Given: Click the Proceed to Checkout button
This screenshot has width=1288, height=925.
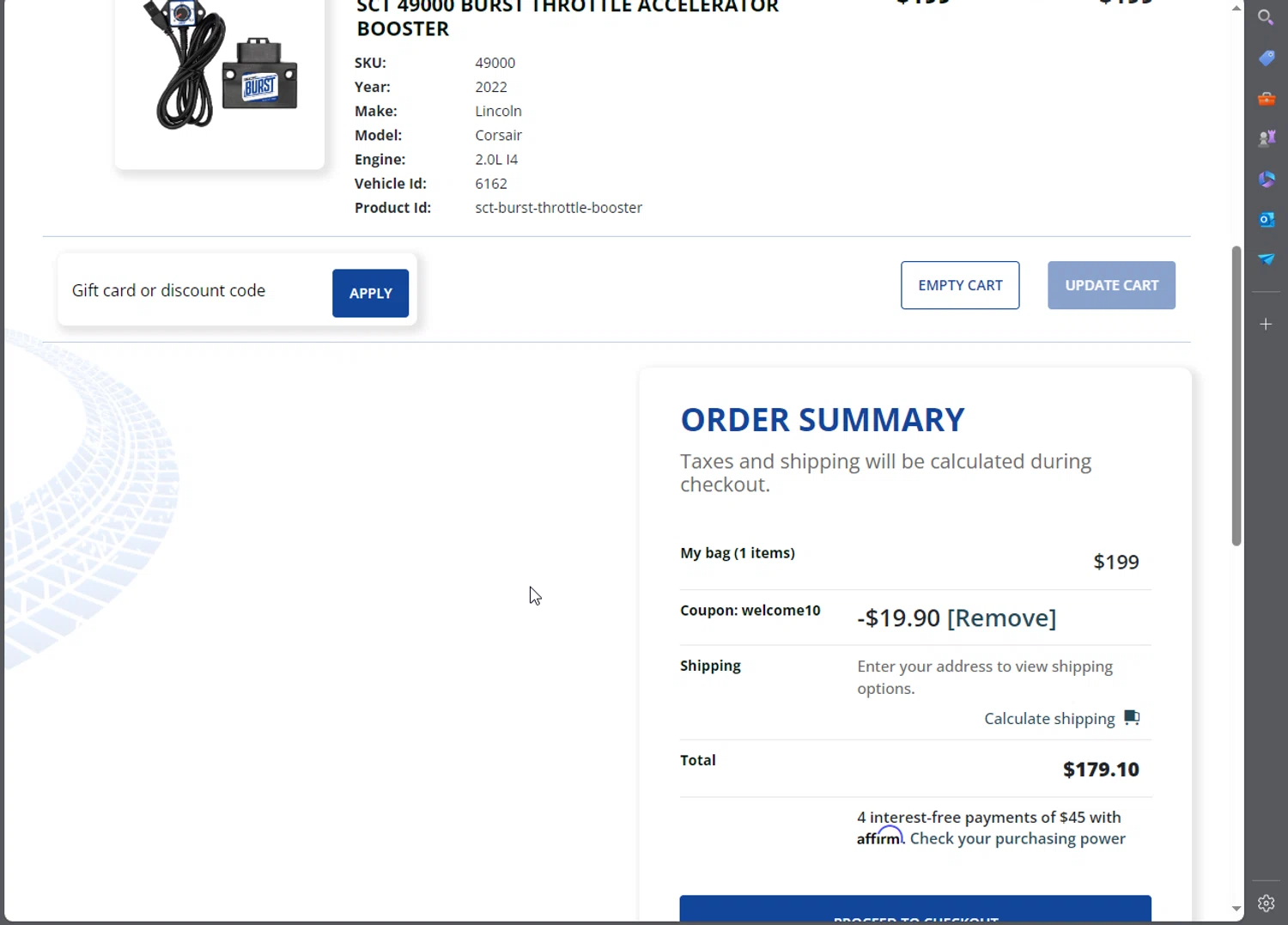Looking at the screenshot, I should 915,910.
